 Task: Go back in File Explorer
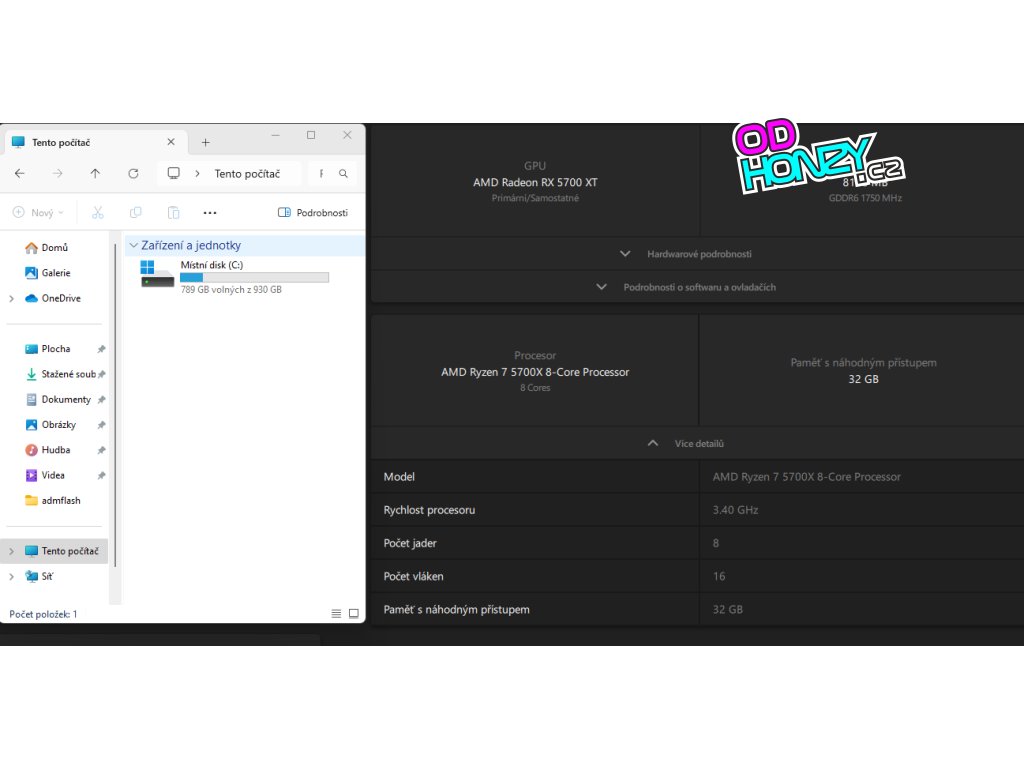click(x=20, y=174)
